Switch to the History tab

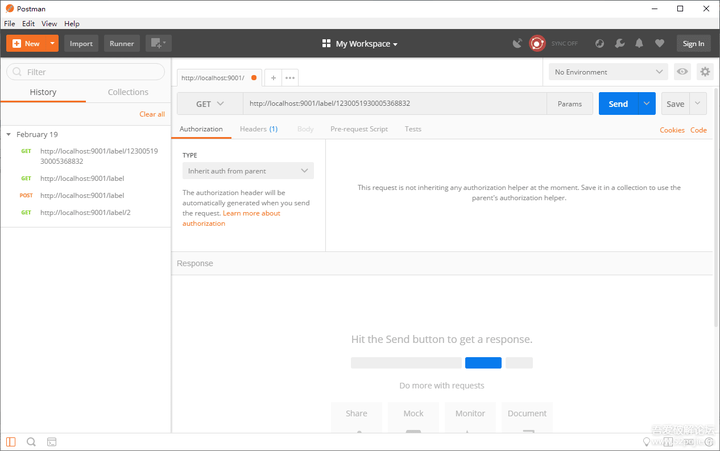coord(43,92)
